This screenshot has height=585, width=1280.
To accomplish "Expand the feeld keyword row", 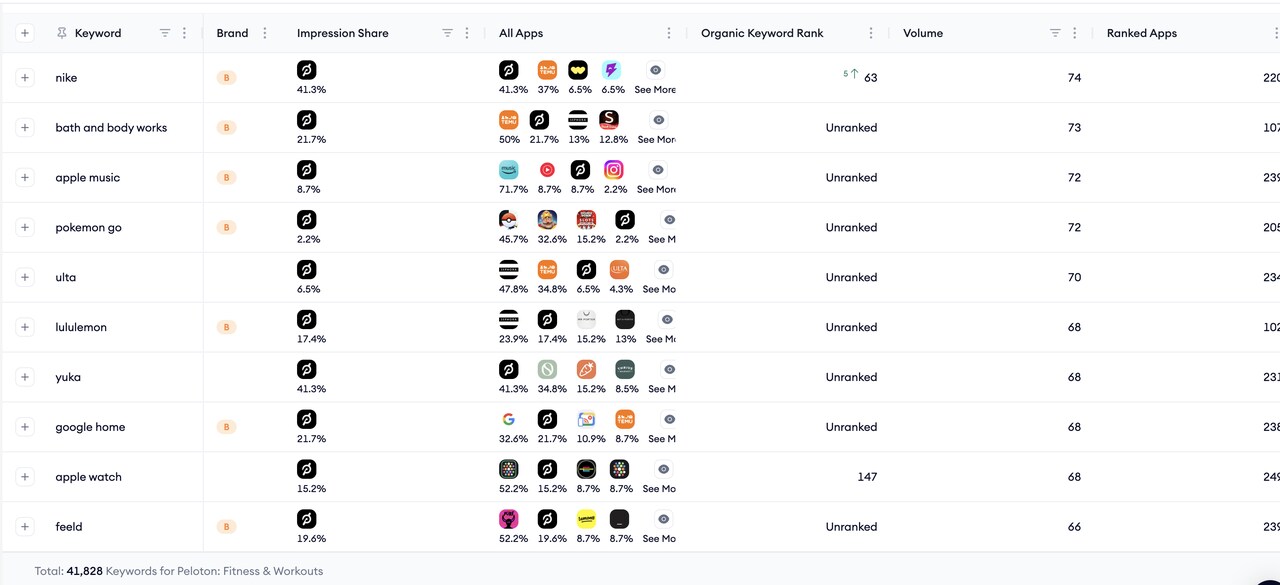I will click(25, 527).
